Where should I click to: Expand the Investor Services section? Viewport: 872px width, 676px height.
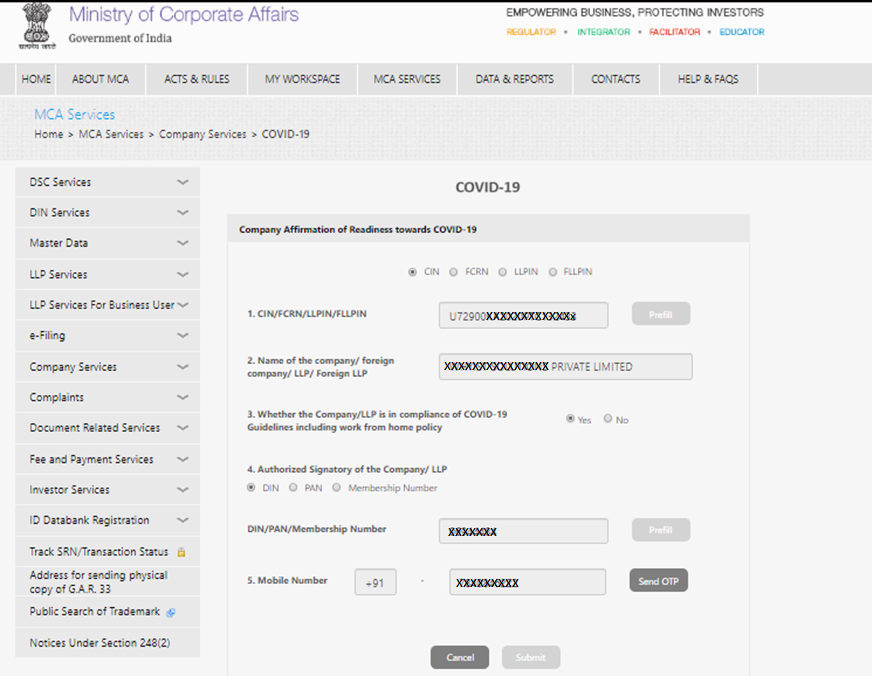107,490
